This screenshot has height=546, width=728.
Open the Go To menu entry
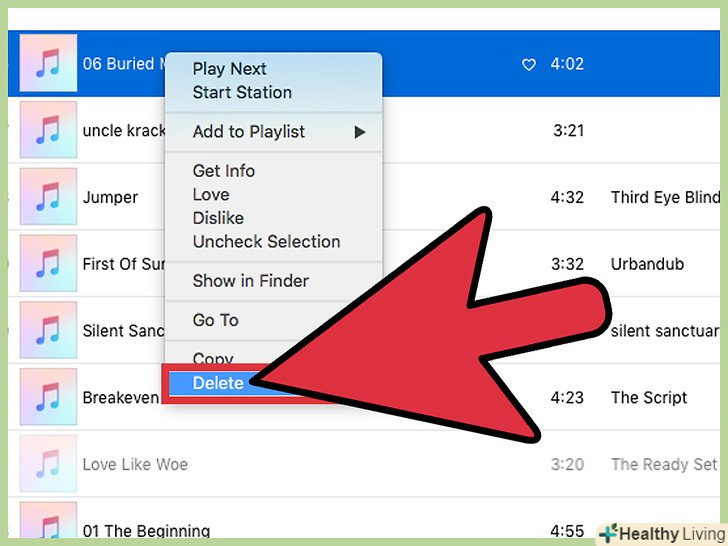coord(216,320)
